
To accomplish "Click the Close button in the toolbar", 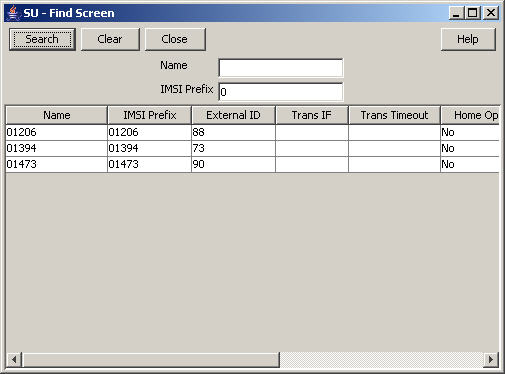I will (175, 39).
